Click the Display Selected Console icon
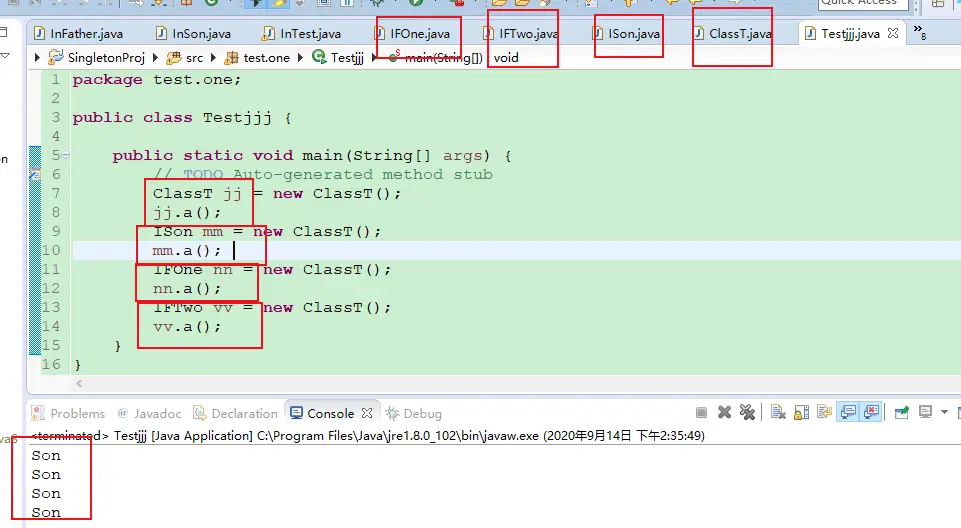Image resolution: width=961 pixels, height=528 pixels. 925,412
